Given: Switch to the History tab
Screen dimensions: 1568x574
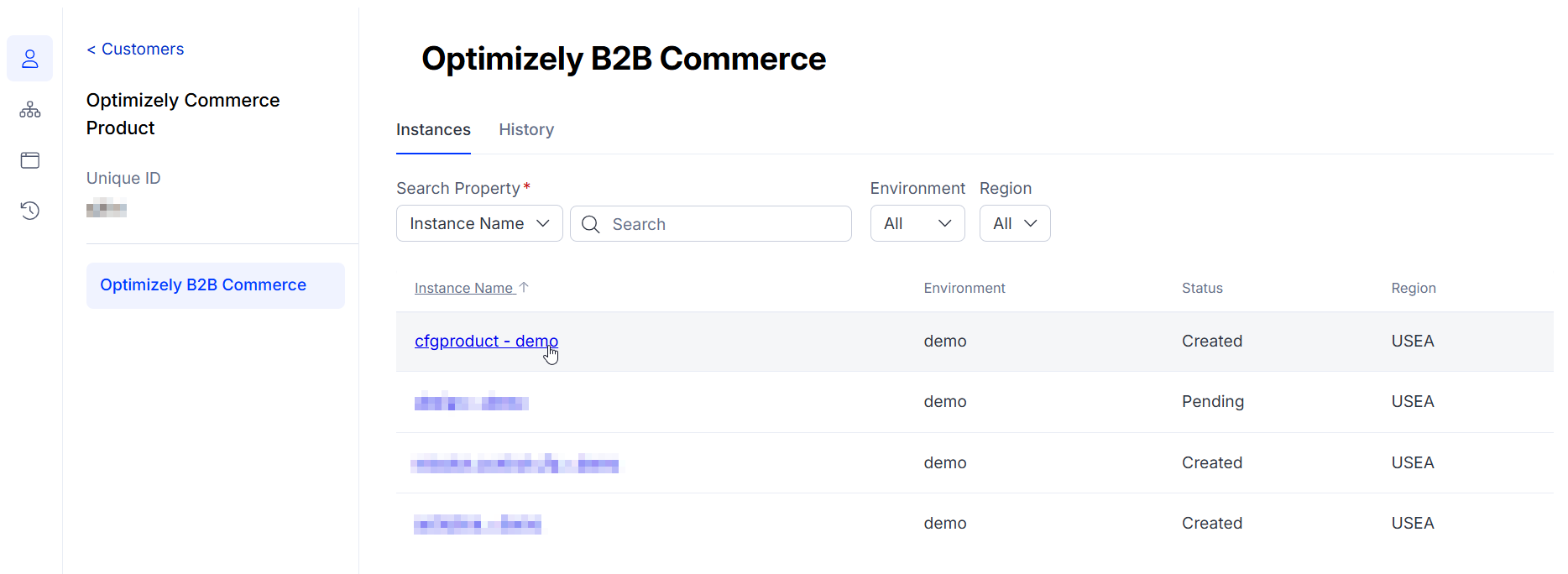Looking at the screenshot, I should [526, 130].
